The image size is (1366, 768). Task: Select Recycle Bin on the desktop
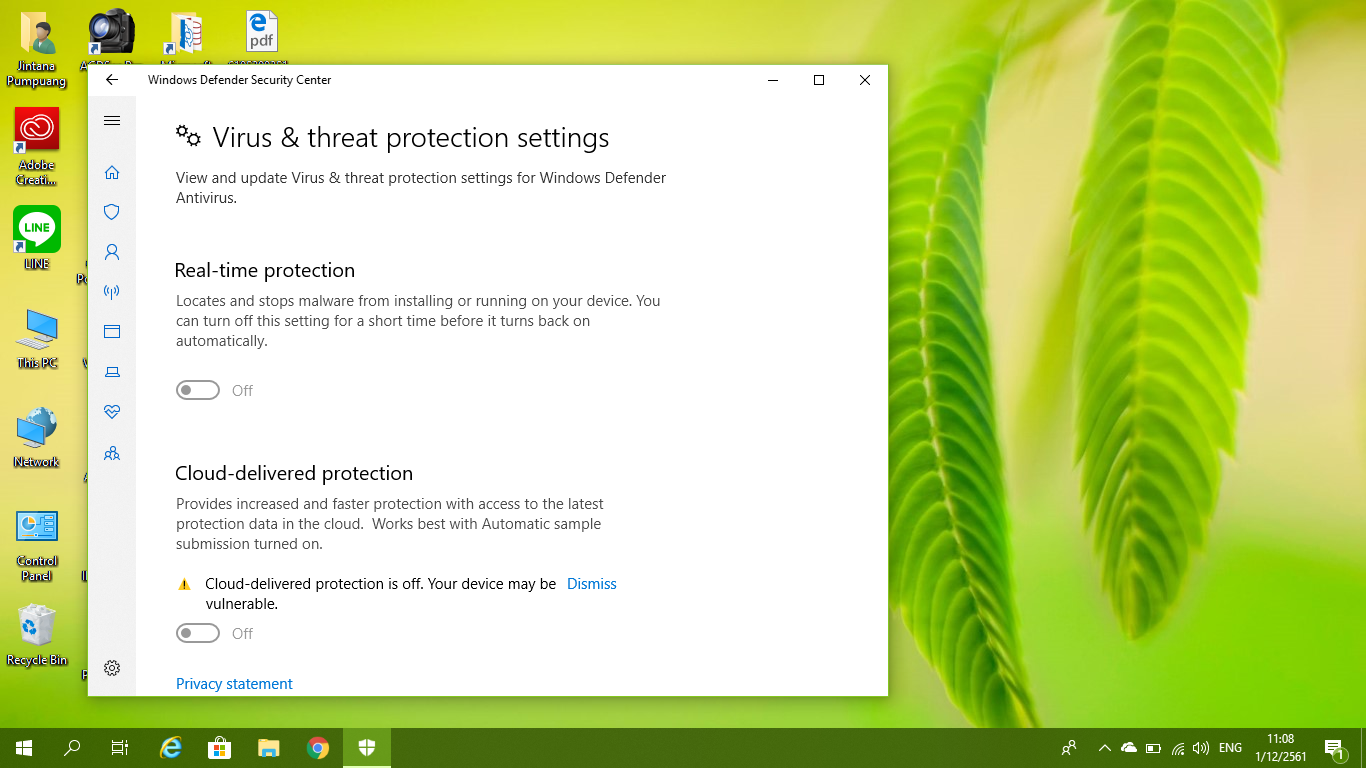pos(37,635)
